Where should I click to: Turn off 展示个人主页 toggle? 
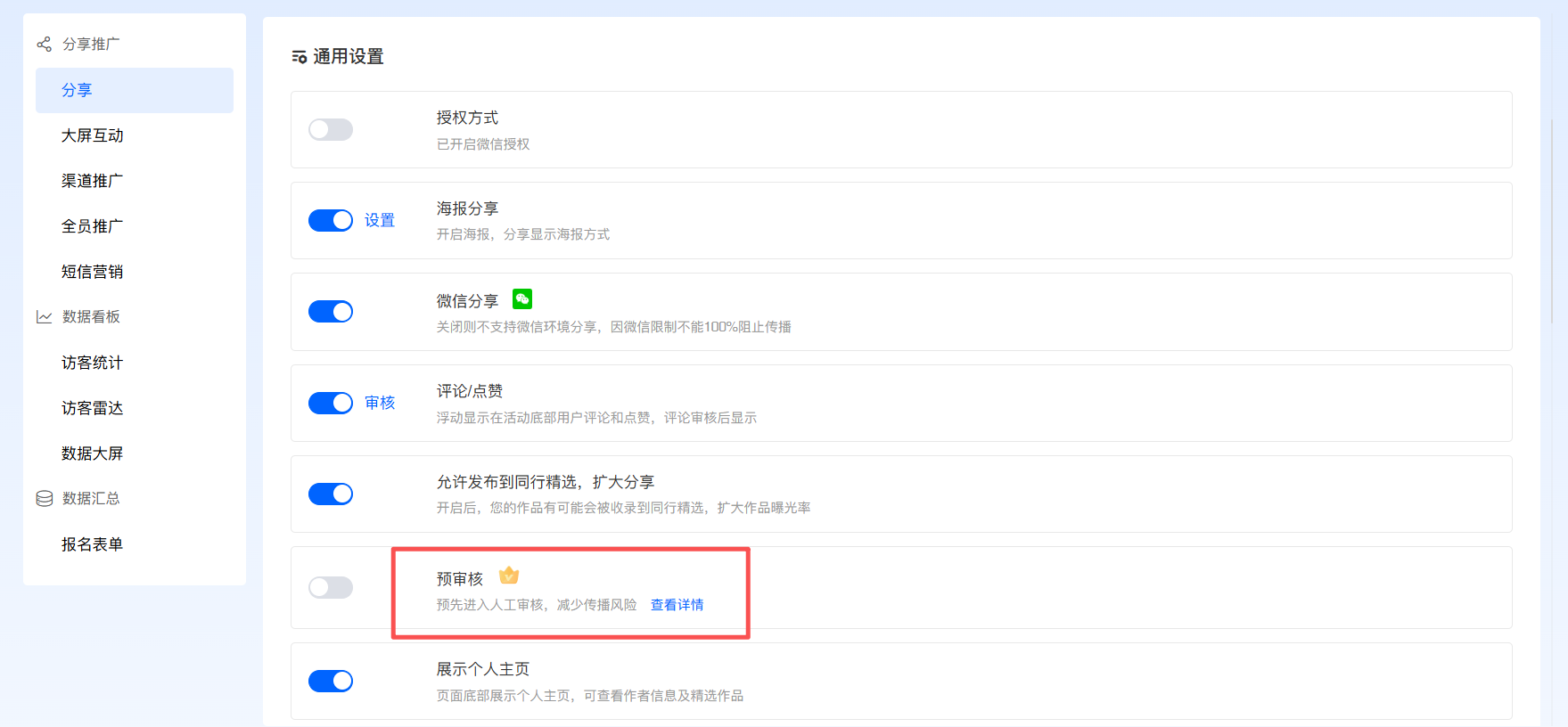(331, 681)
